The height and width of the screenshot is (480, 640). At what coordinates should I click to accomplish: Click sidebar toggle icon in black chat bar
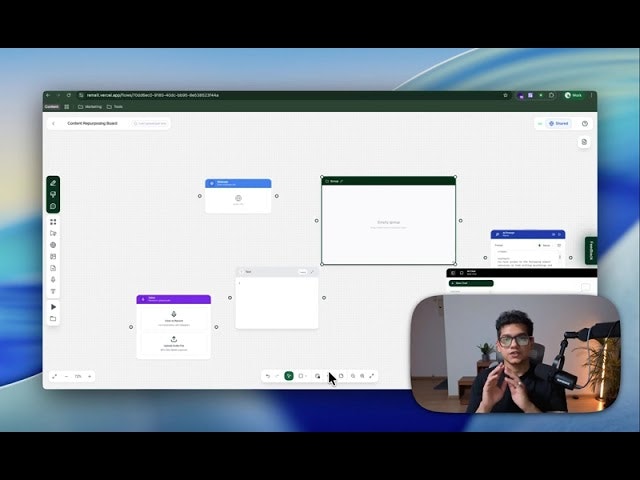(453, 273)
